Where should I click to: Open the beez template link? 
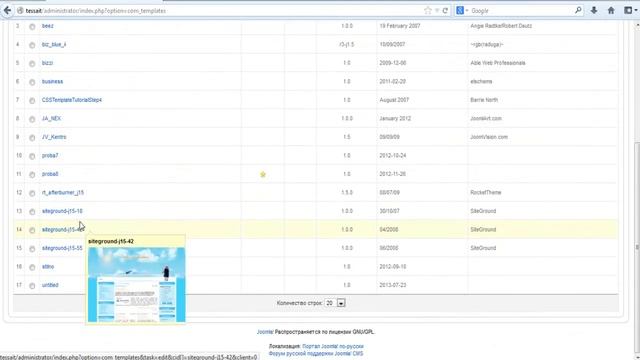point(47,26)
